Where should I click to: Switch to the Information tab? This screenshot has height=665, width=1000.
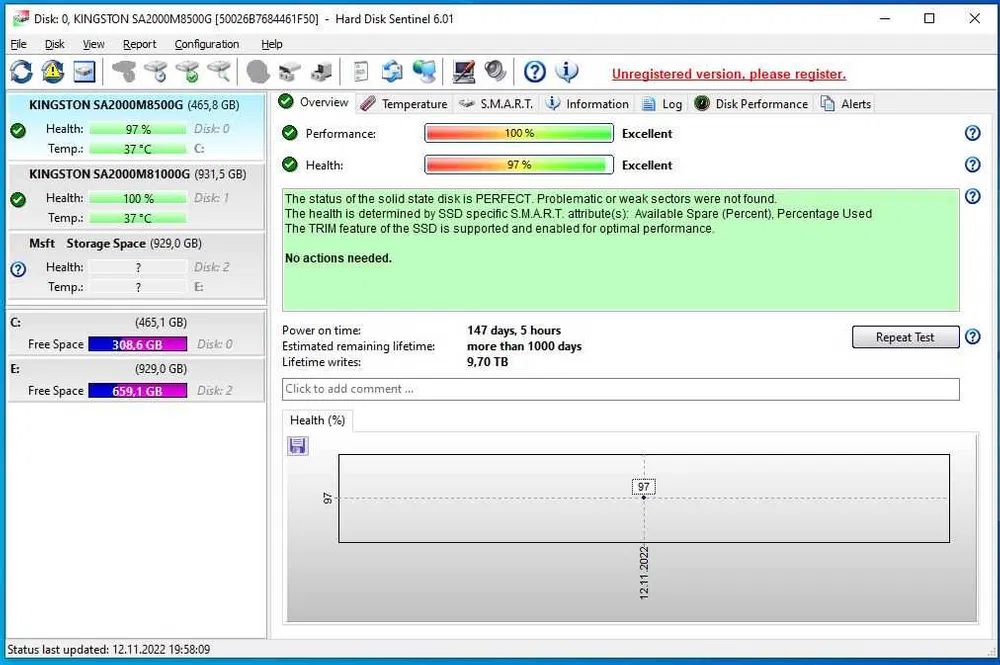coord(587,104)
